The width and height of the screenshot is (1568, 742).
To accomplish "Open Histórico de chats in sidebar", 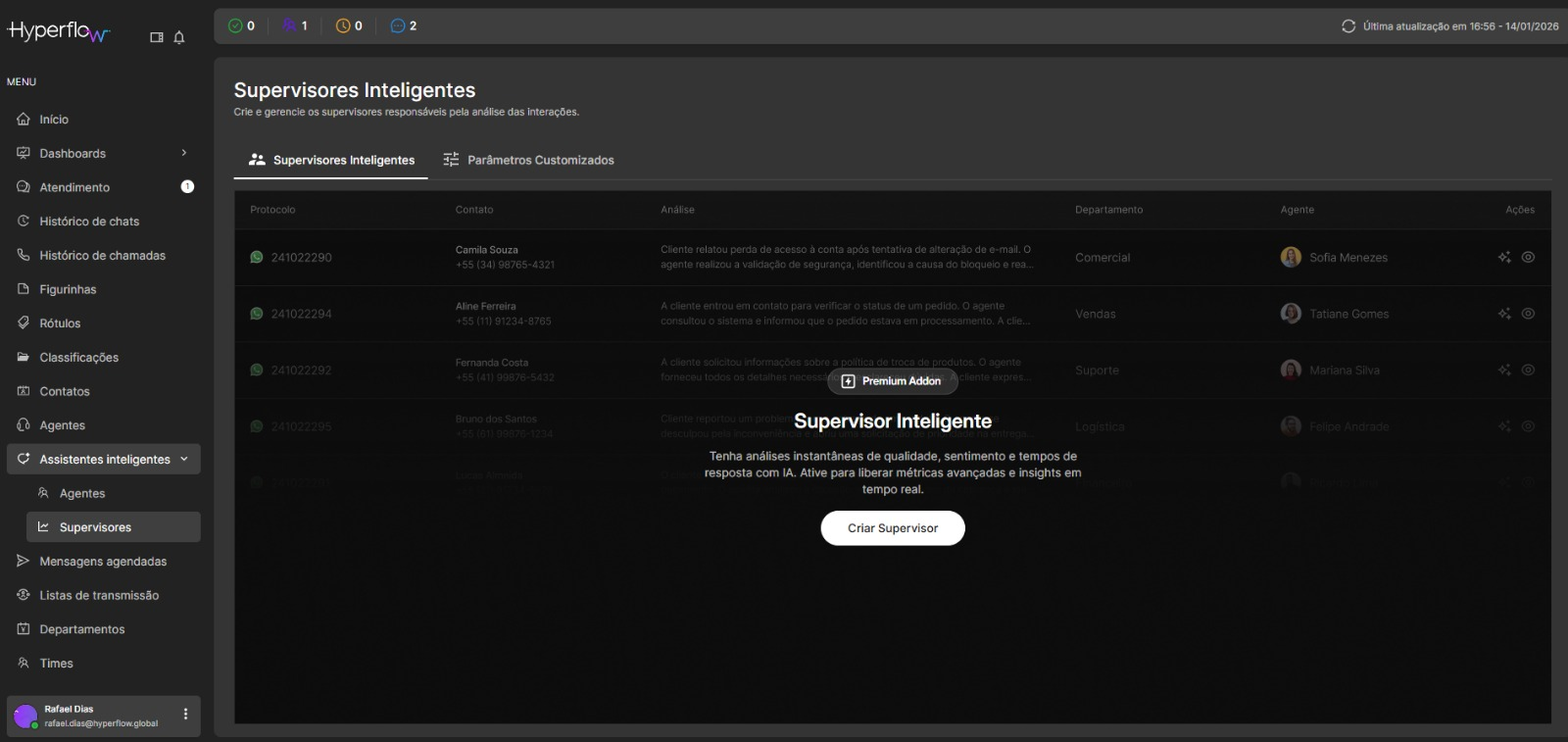I will coord(88,222).
